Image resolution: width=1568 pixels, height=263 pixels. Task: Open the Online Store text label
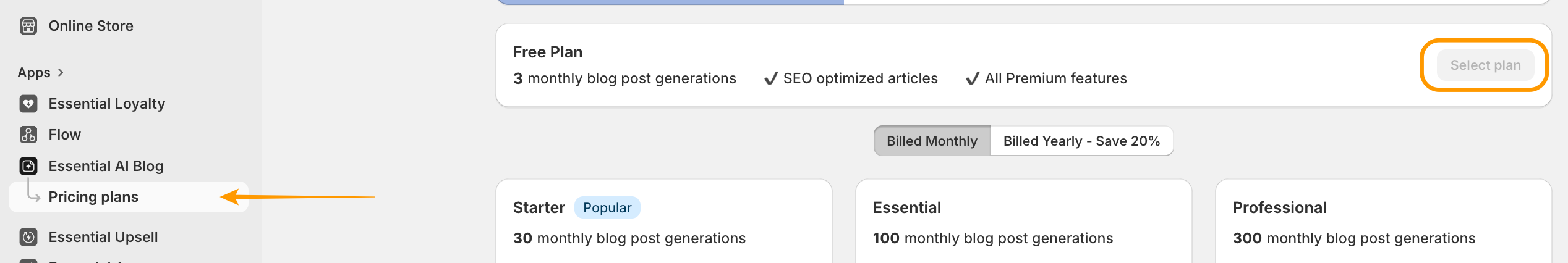point(91,26)
